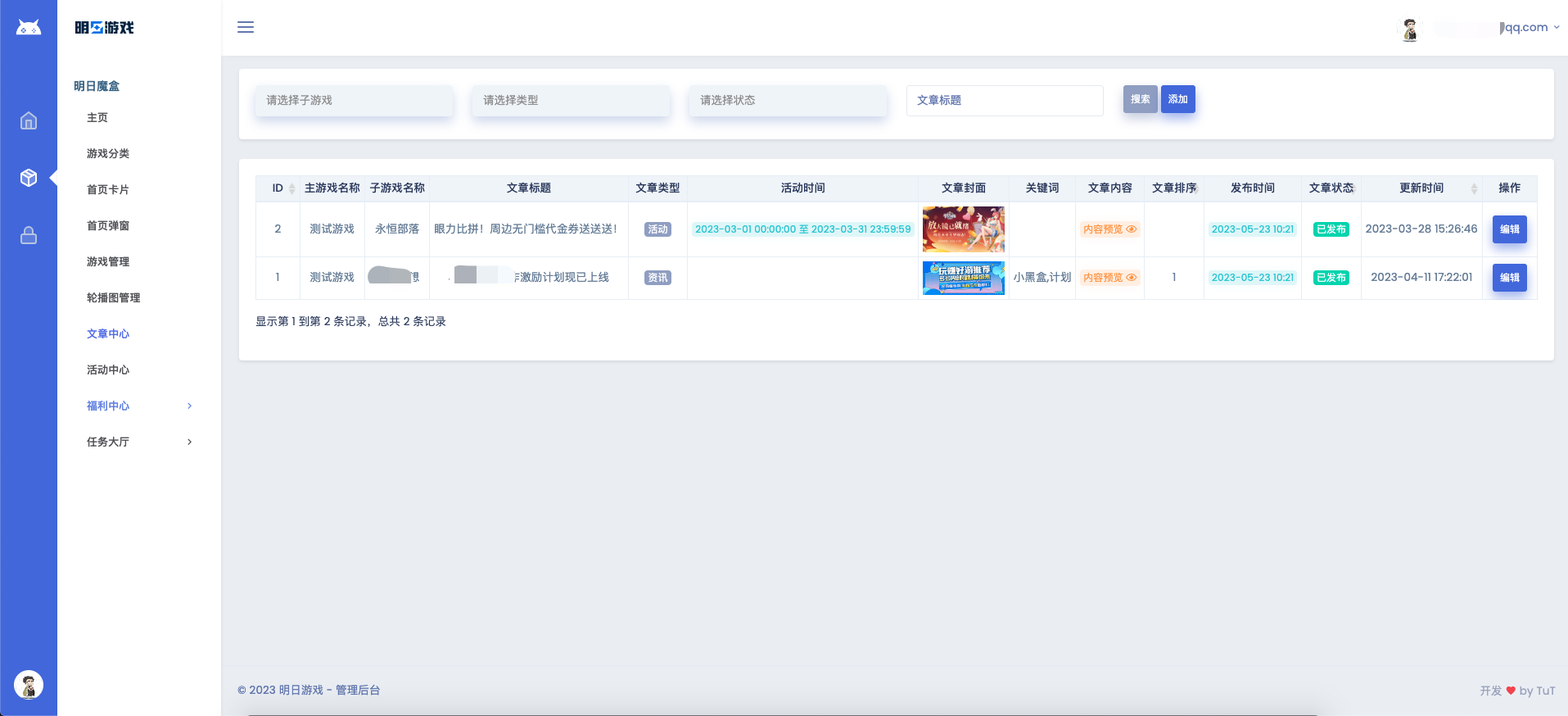Open the cover thumbnail of article 2
The image size is (1568, 716).
(x=963, y=229)
